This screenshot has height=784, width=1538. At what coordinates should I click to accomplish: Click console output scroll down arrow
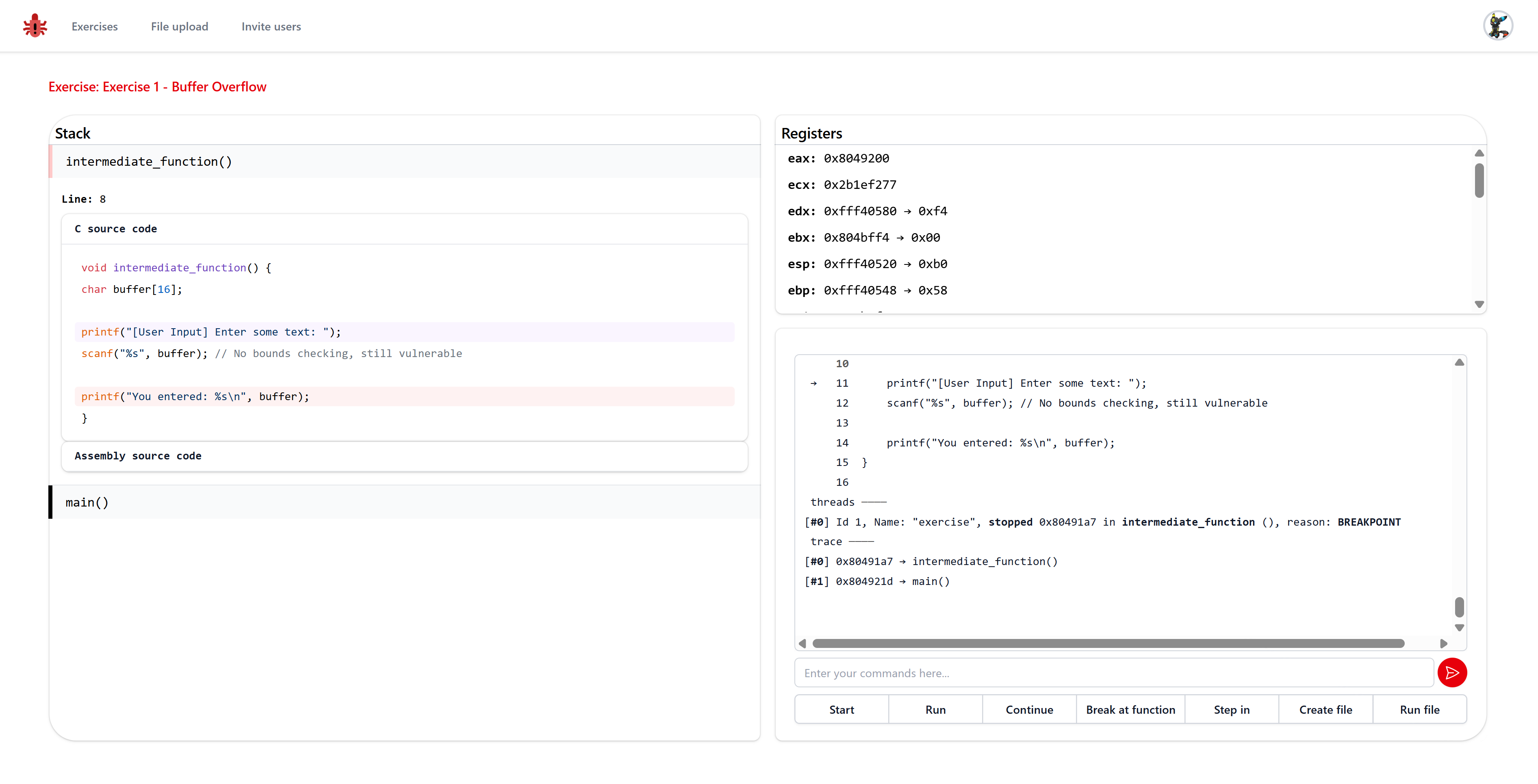(x=1459, y=628)
